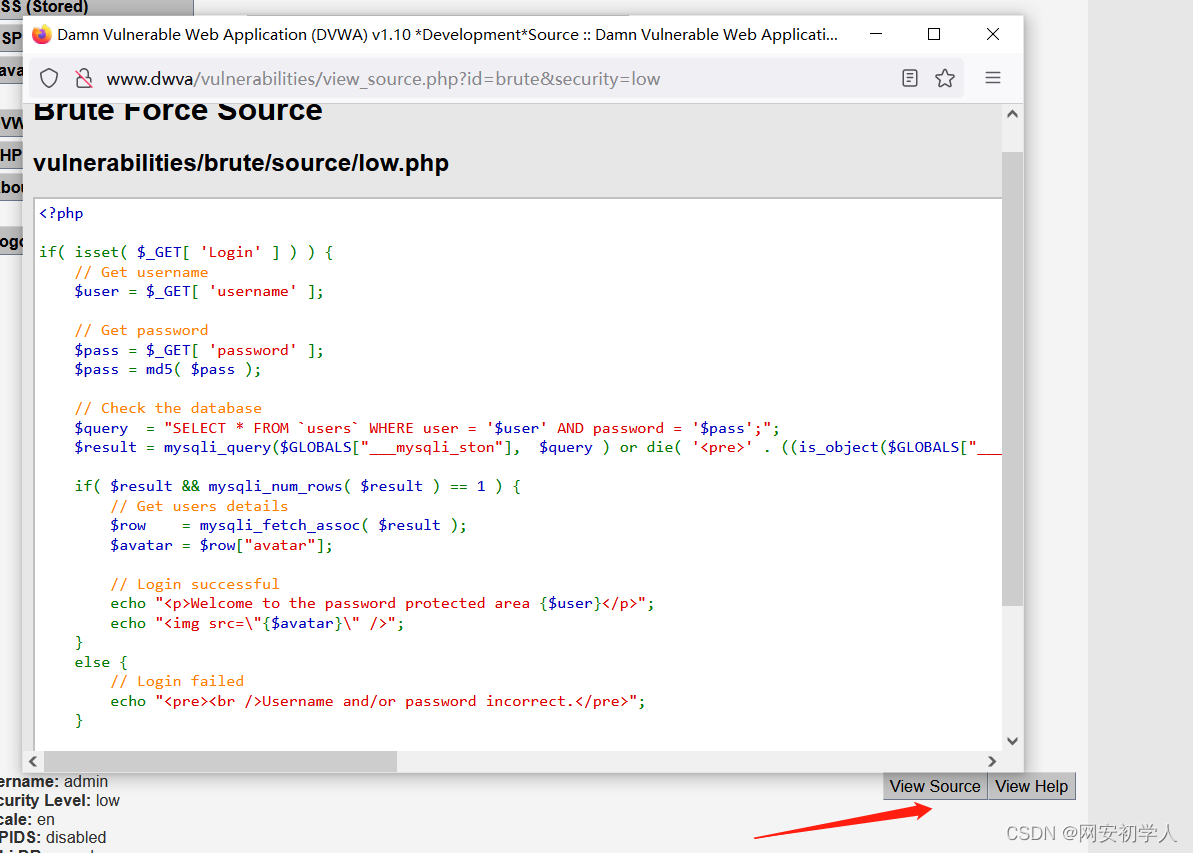
Task: Click the '// Login successful' comment
Action: tap(195, 584)
